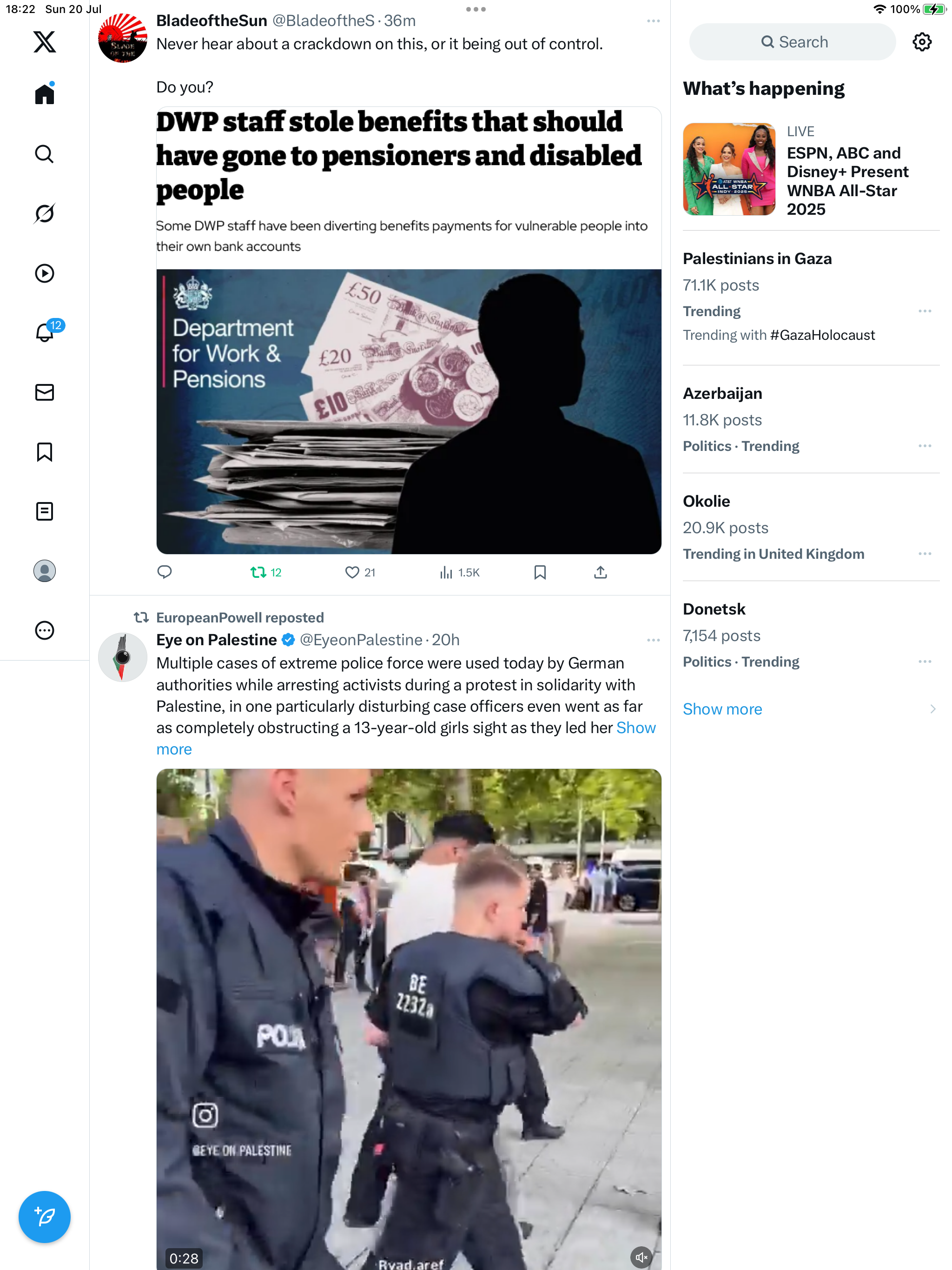Open the Grok icon in sidebar
Image resolution: width=952 pixels, height=1270 pixels.
tap(44, 213)
